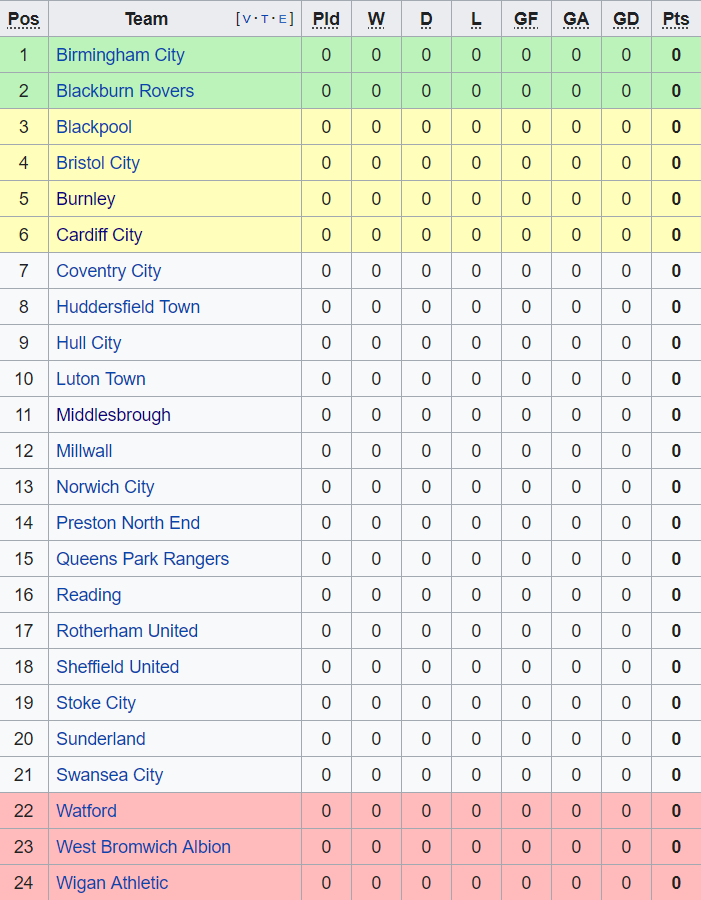Select Queens Park Rangers link
The width and height of the screenshot is (701, 900).
[142, 559]
